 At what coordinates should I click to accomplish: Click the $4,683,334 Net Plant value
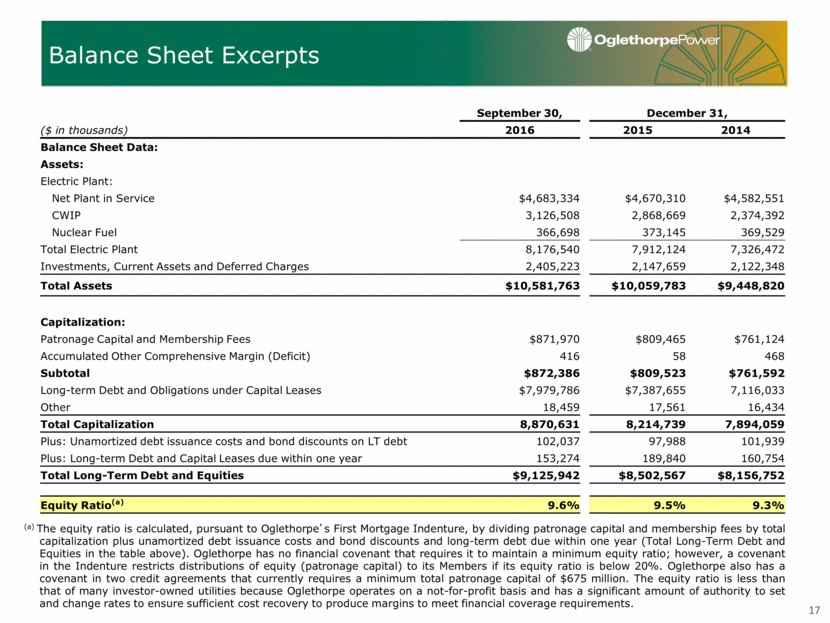point(549,198)
